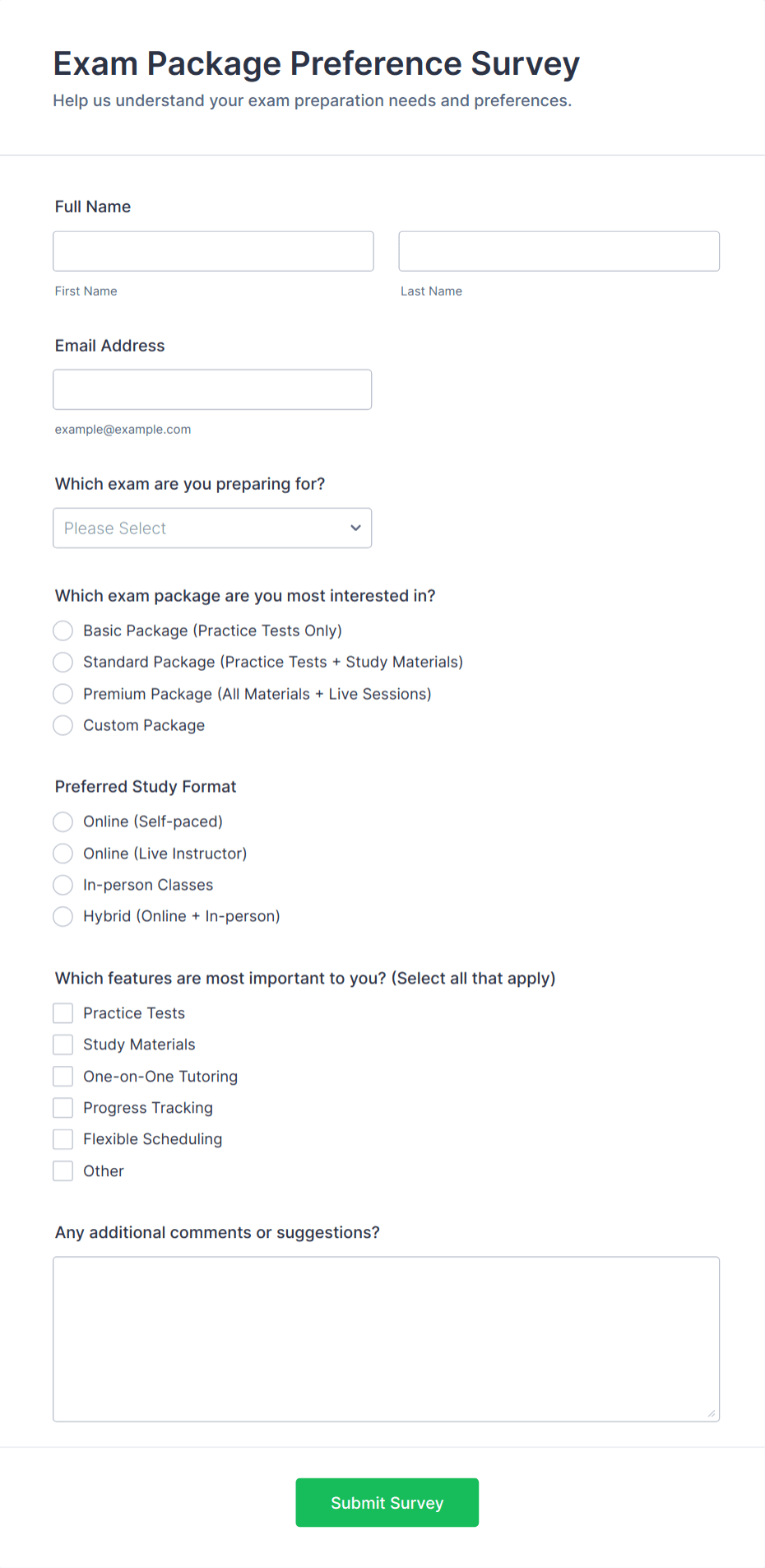Choose the Premium Package option
The width and height of the screenshot is (765, 1568).
click(63, 694)
